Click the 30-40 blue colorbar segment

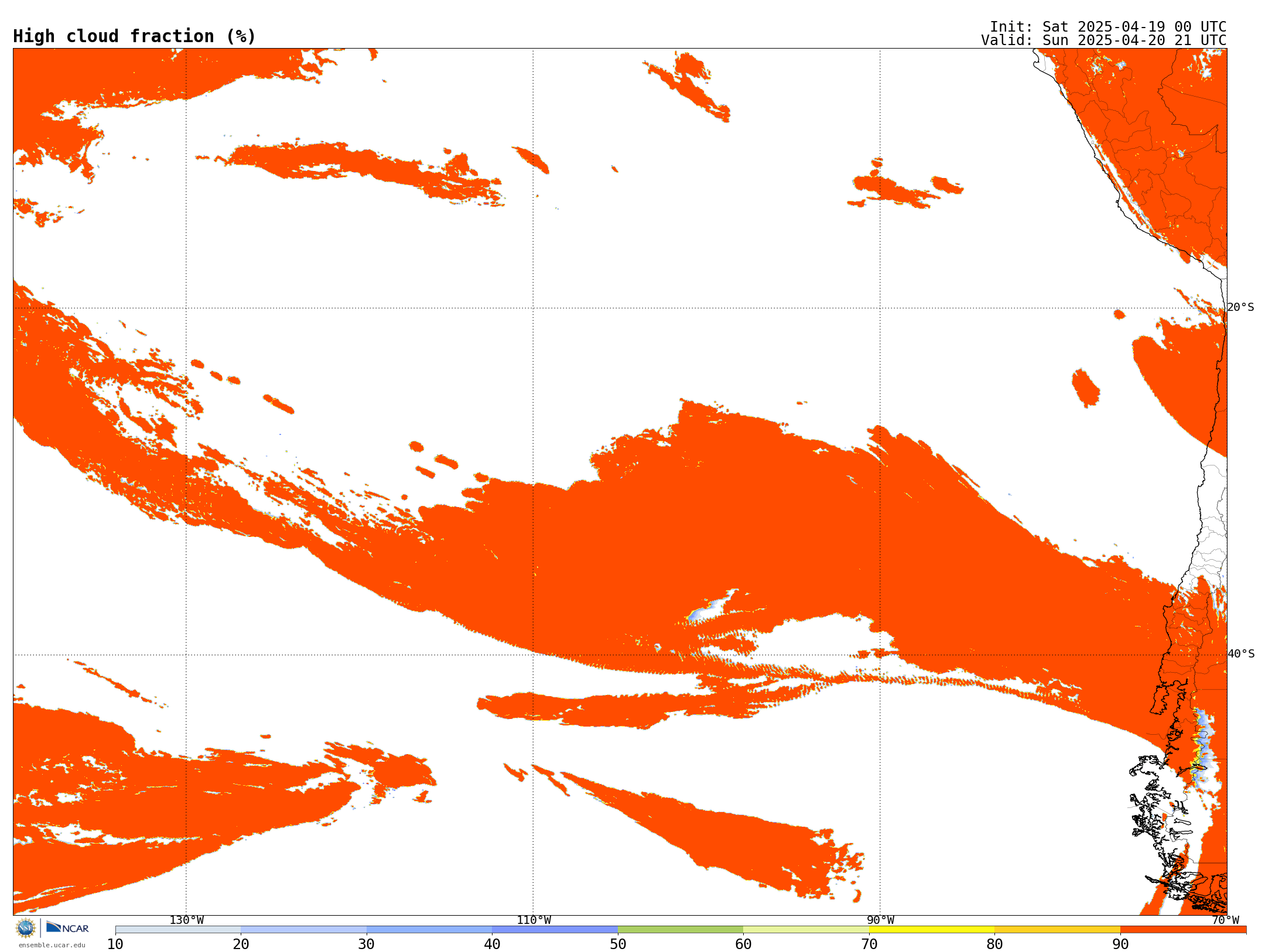(x=429, y=930)
